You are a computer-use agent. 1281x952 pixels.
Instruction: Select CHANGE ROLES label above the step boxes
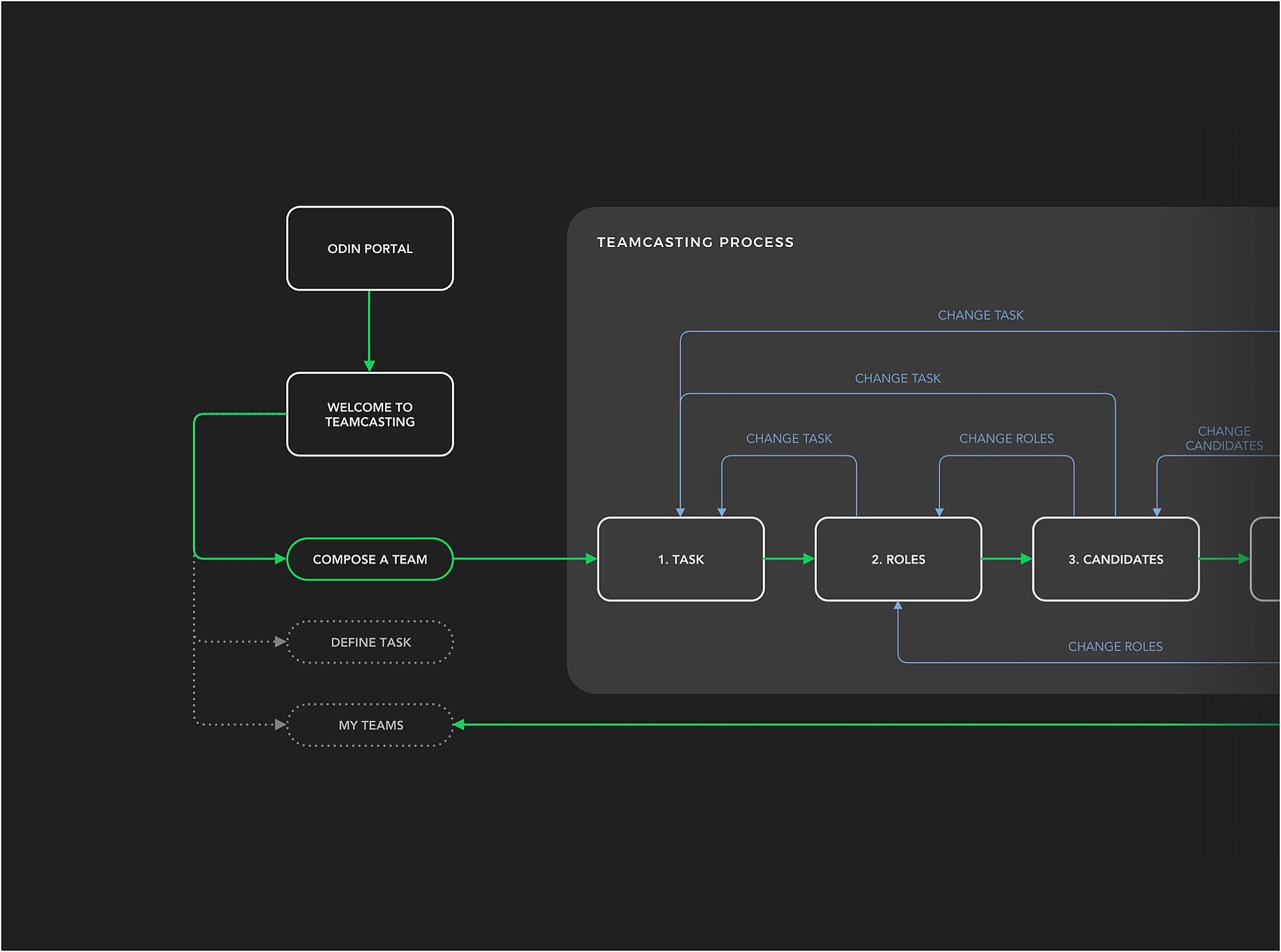[1006, 439]
